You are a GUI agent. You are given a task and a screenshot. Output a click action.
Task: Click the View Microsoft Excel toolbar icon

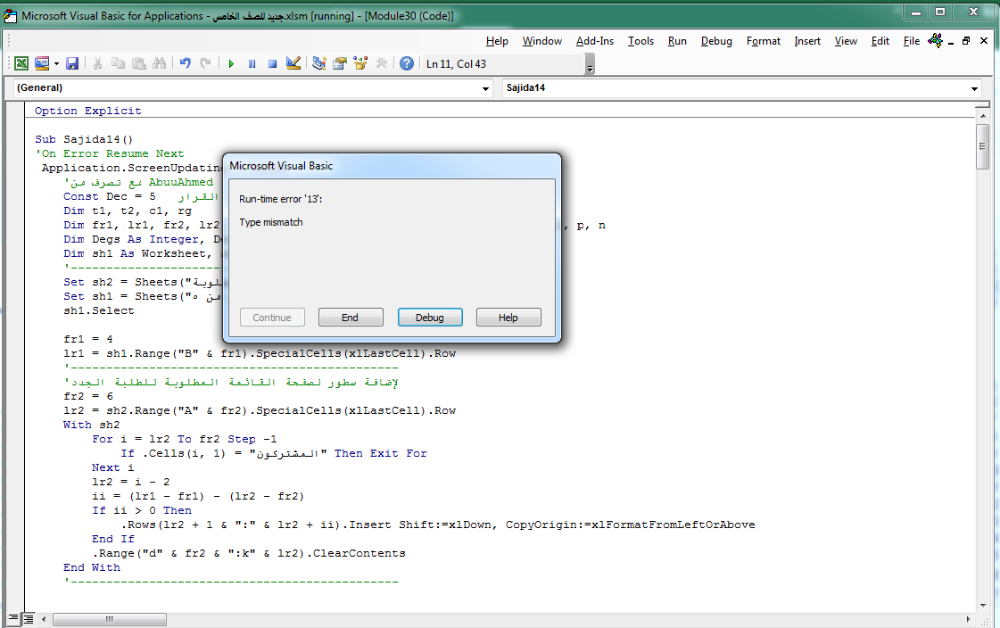(21, 63)
